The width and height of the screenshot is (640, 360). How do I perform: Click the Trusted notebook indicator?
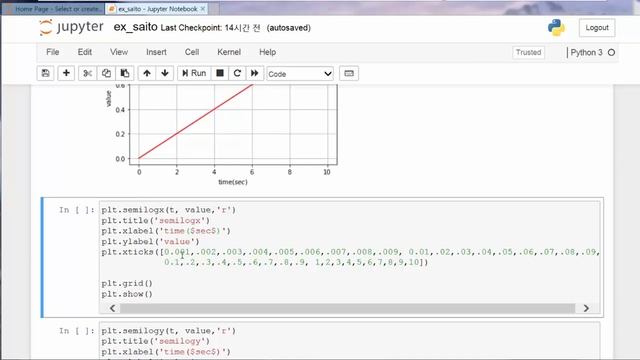pyautogui.click(x=529, y=52)
